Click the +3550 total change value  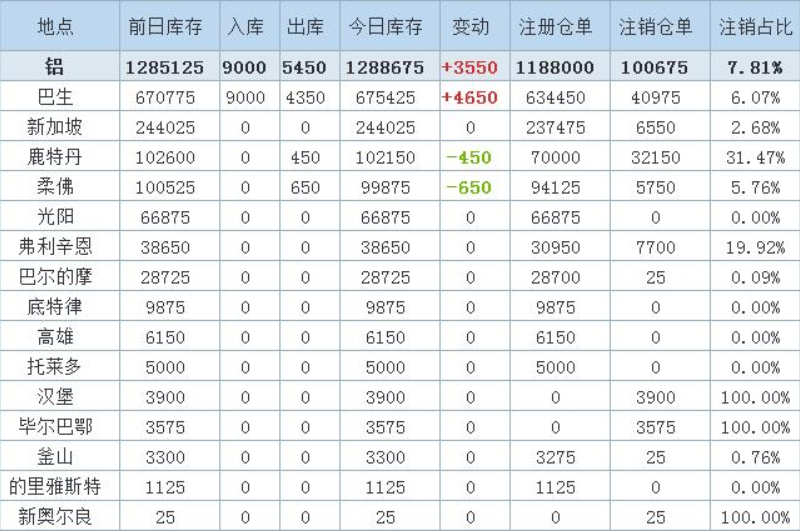(471, 68)
